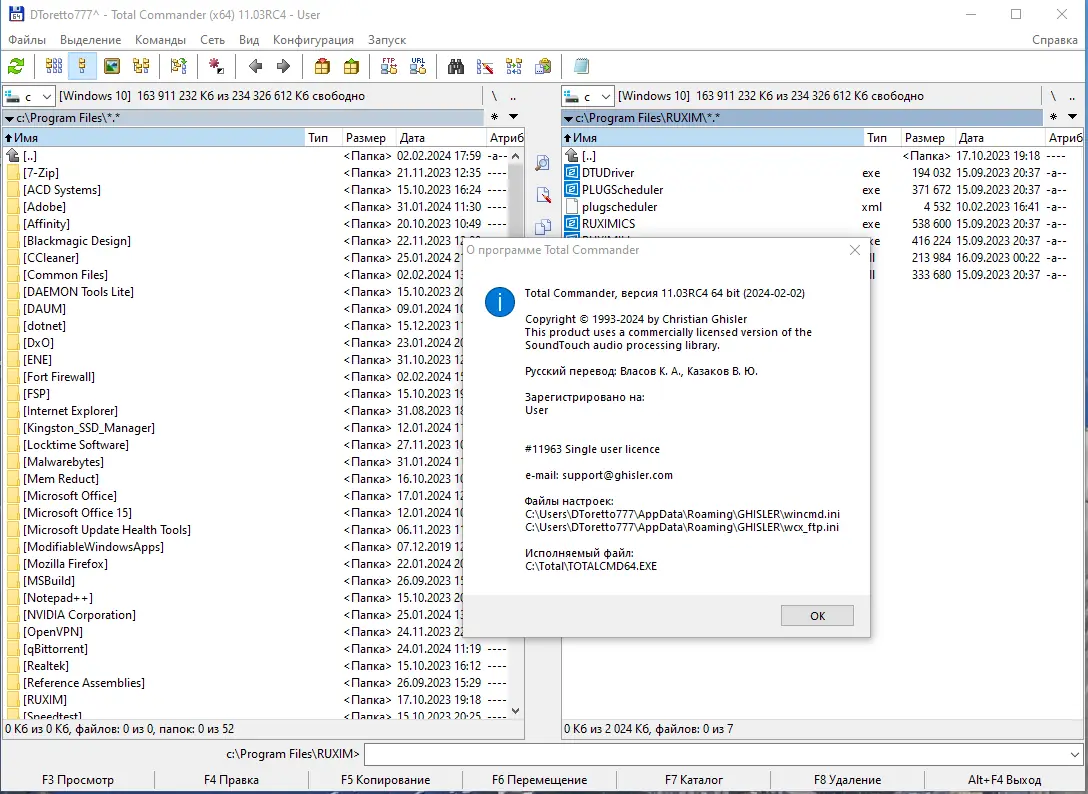Click the Unpack files box icon

[x=351, y=66]
